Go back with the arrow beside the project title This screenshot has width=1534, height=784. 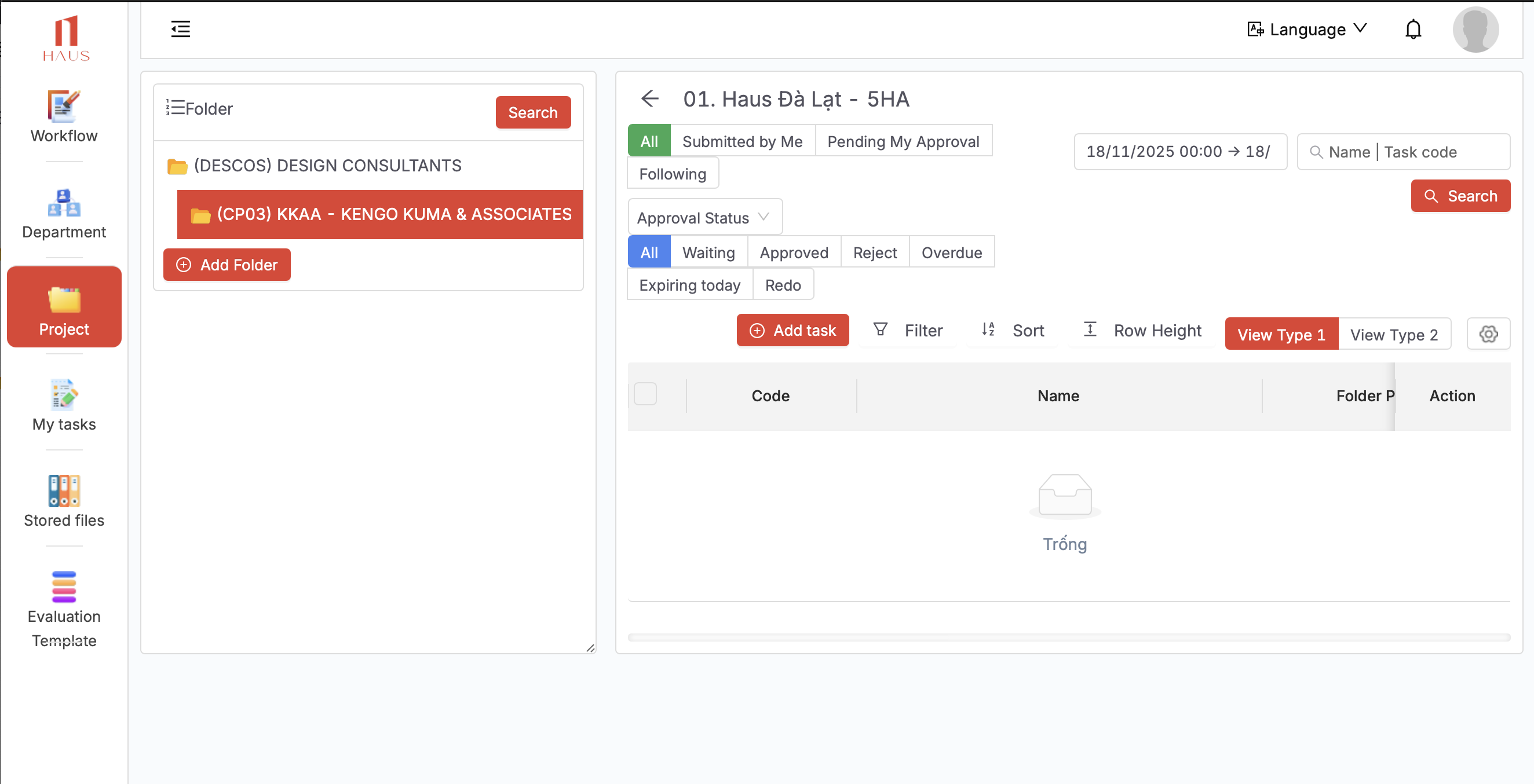pyautogui.click(x=649, y=99)
